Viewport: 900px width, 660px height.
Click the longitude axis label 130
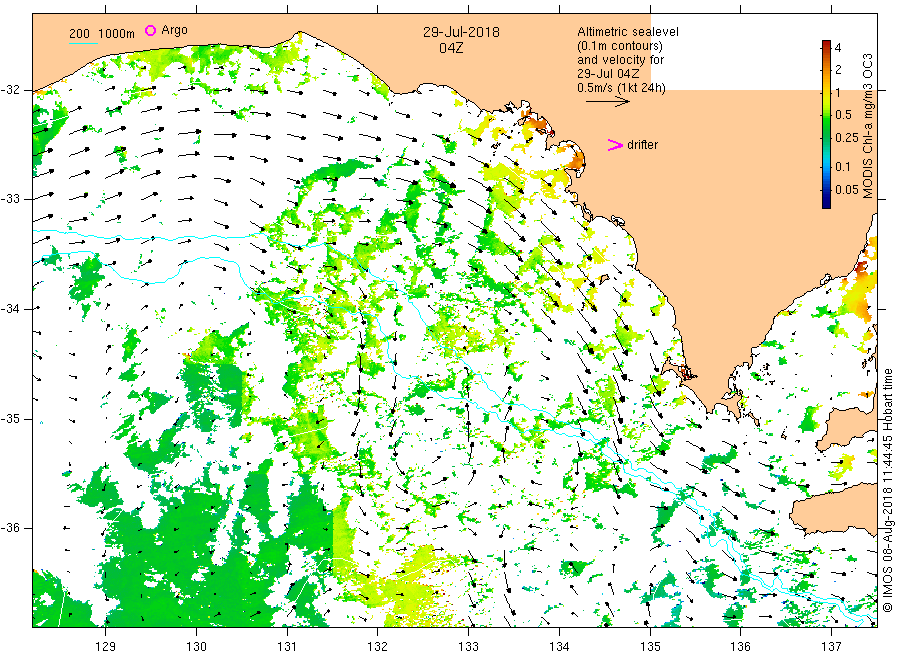pos(196,647)
